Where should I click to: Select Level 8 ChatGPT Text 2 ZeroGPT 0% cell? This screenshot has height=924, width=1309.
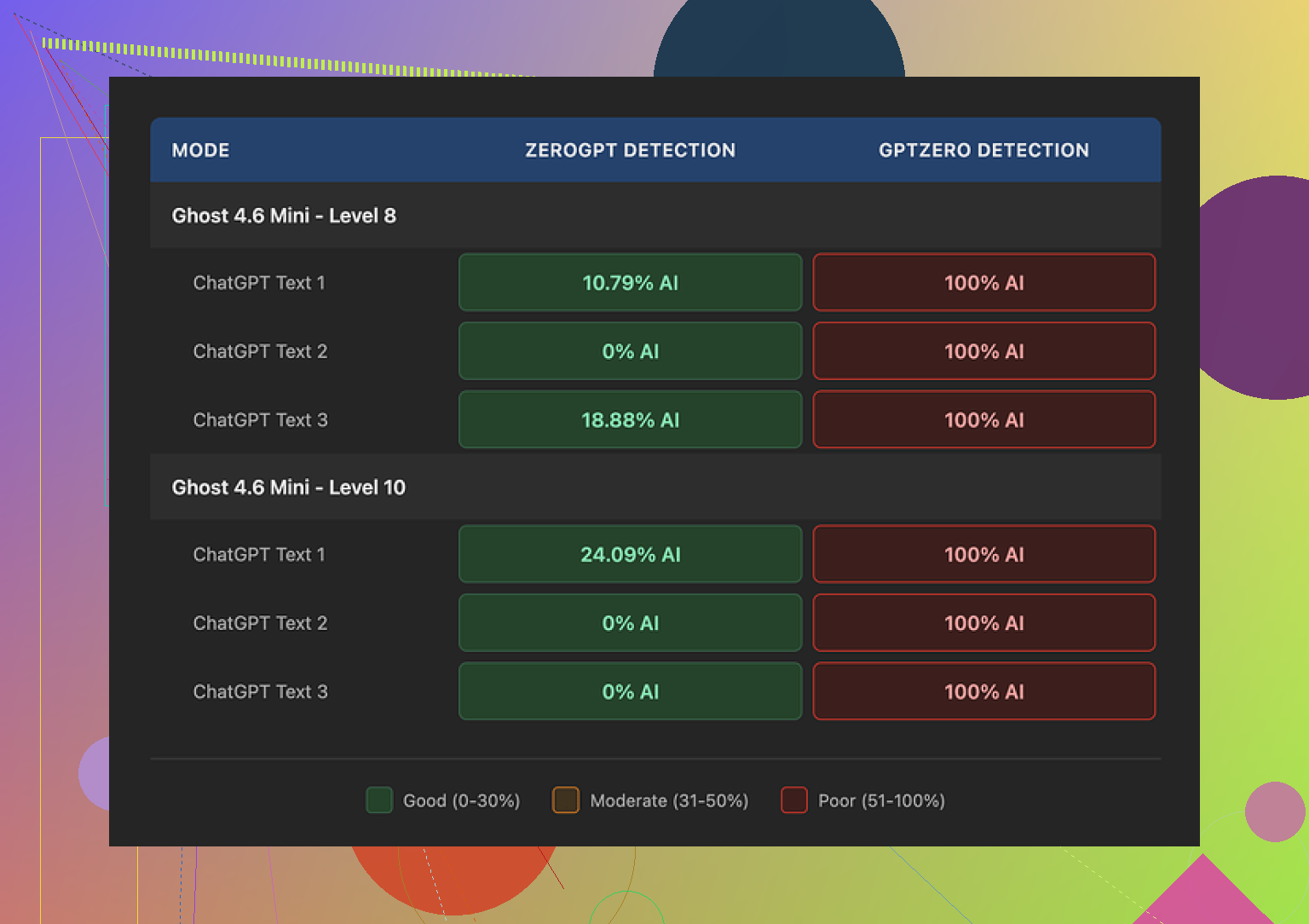630,351
